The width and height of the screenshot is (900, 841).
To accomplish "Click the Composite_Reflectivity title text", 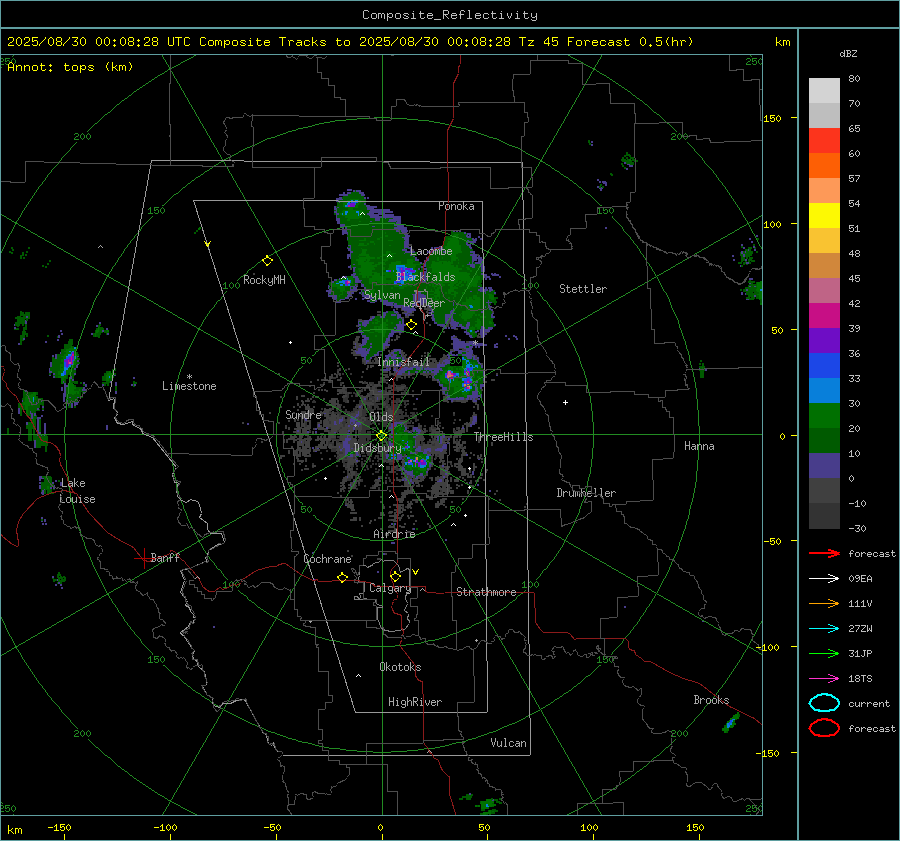I will tap(450, 15).
